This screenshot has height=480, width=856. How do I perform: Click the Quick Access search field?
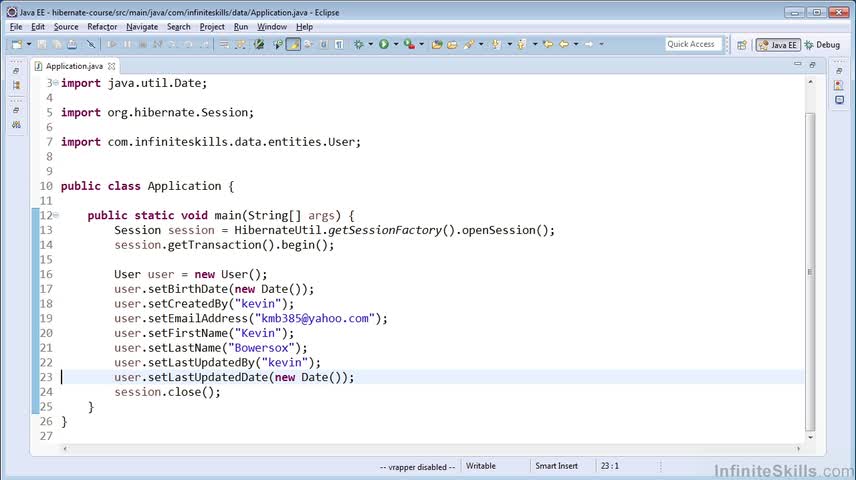[x=693, y=44]
